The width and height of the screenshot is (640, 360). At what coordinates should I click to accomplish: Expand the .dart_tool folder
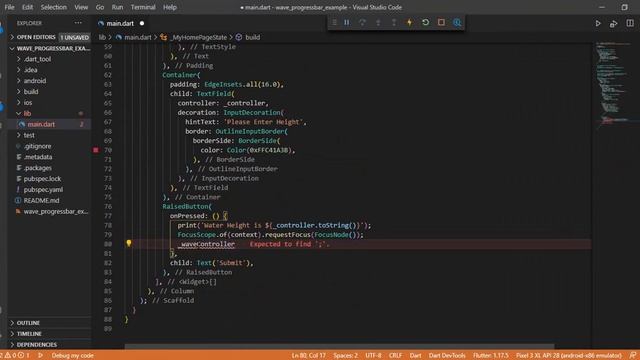click(38, 59)
